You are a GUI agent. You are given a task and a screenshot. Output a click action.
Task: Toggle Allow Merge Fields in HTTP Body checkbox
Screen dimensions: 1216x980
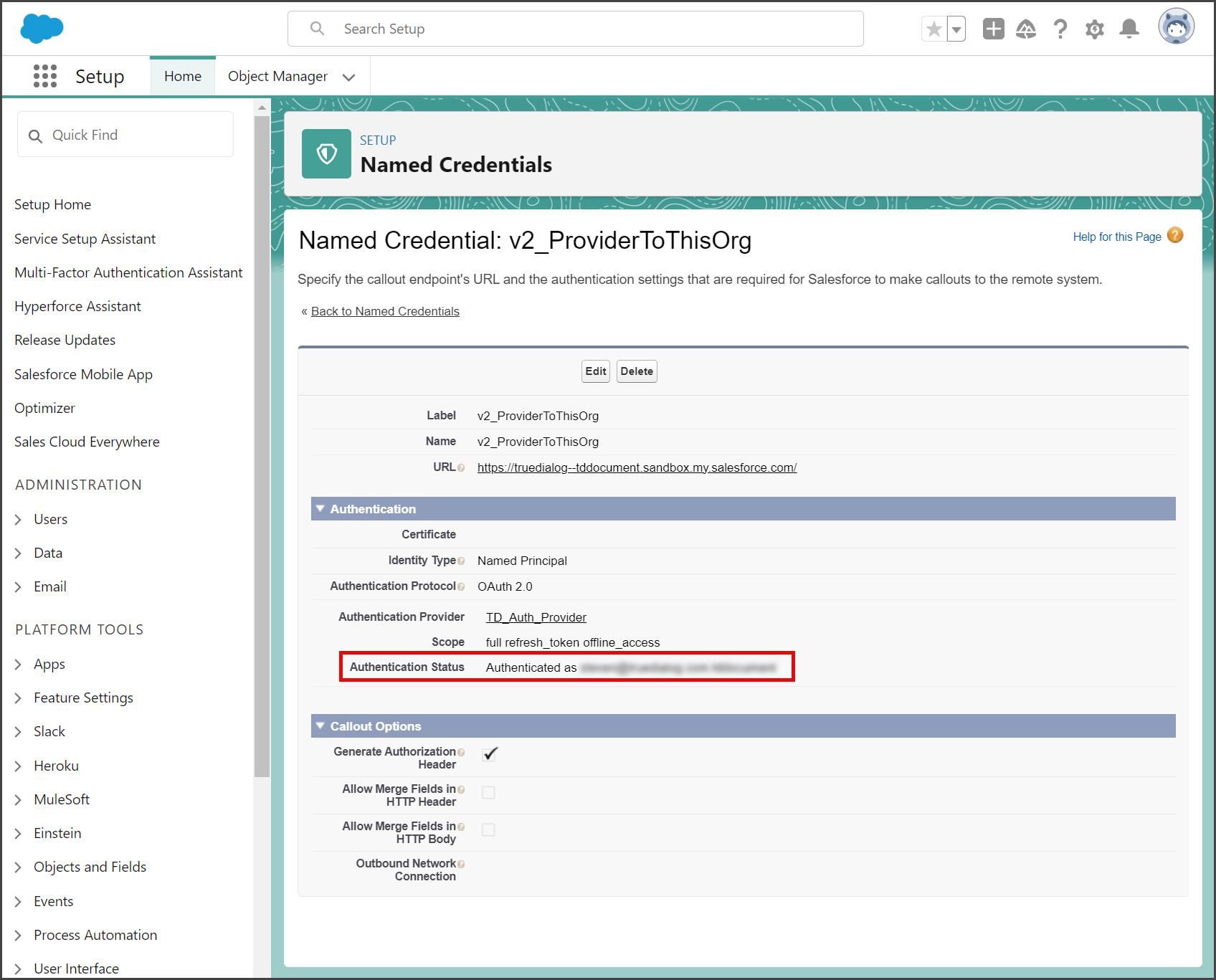point(488,829)
